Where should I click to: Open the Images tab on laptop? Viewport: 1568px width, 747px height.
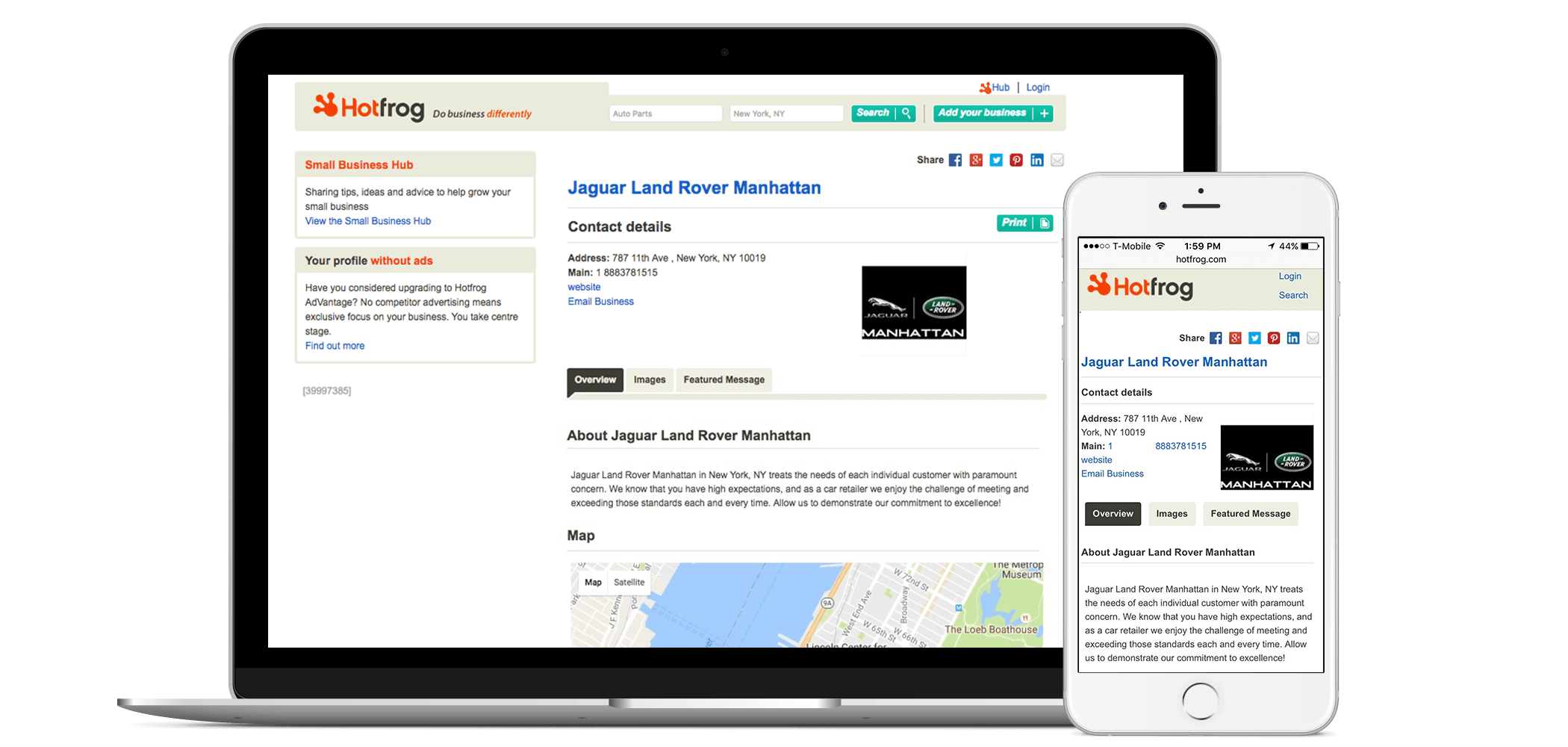click(x=649, y=379)
